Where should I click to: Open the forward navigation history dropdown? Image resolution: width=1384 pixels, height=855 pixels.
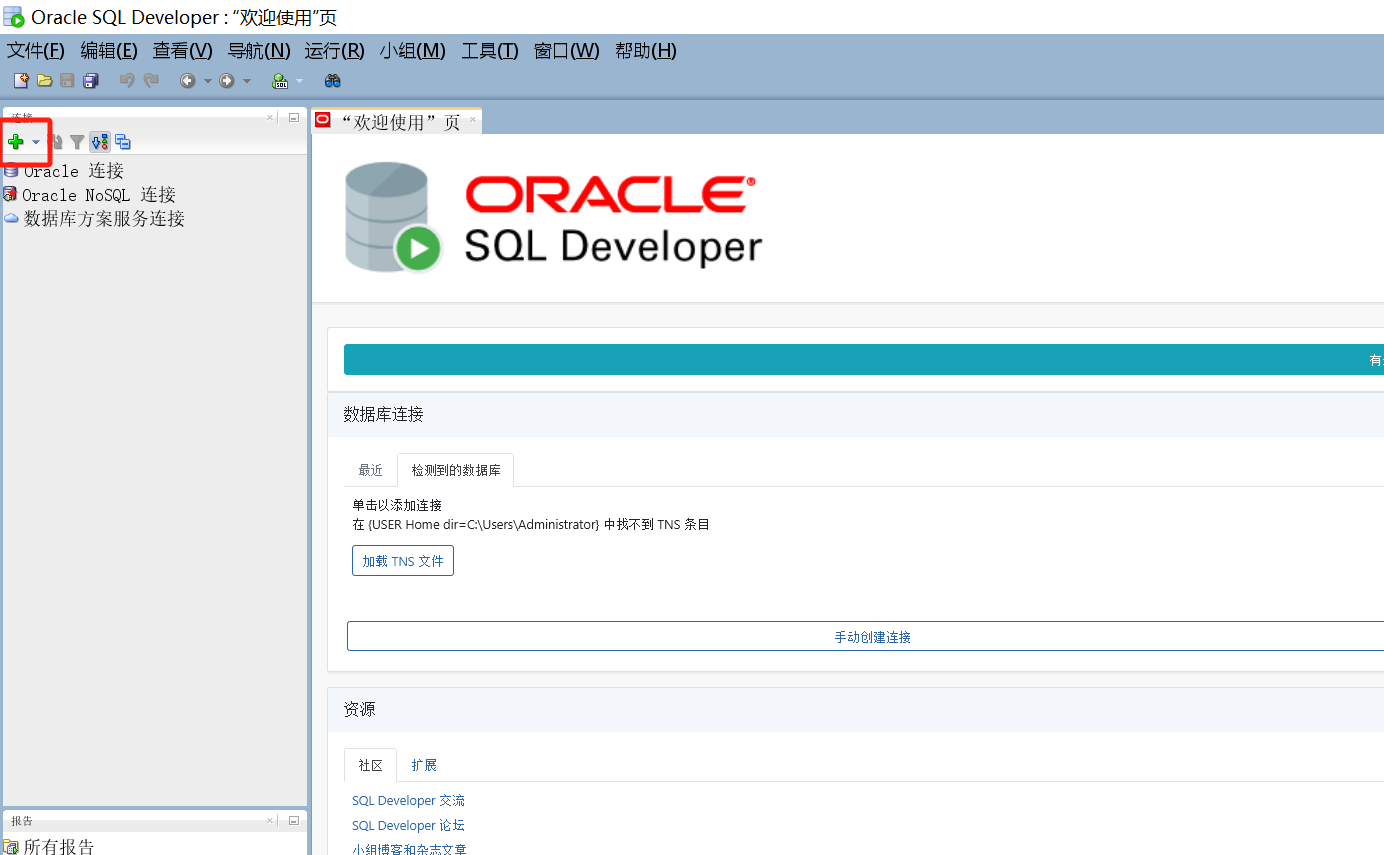click(x=246, y=81)
